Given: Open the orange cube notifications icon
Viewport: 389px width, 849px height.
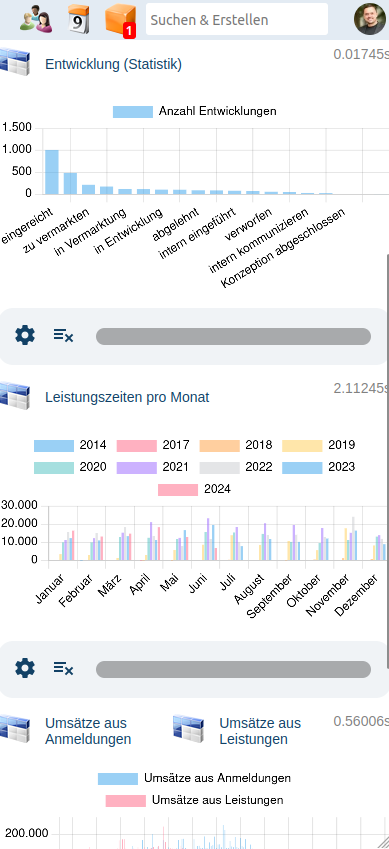Looking at the screenshot, I should coord(120,21).
